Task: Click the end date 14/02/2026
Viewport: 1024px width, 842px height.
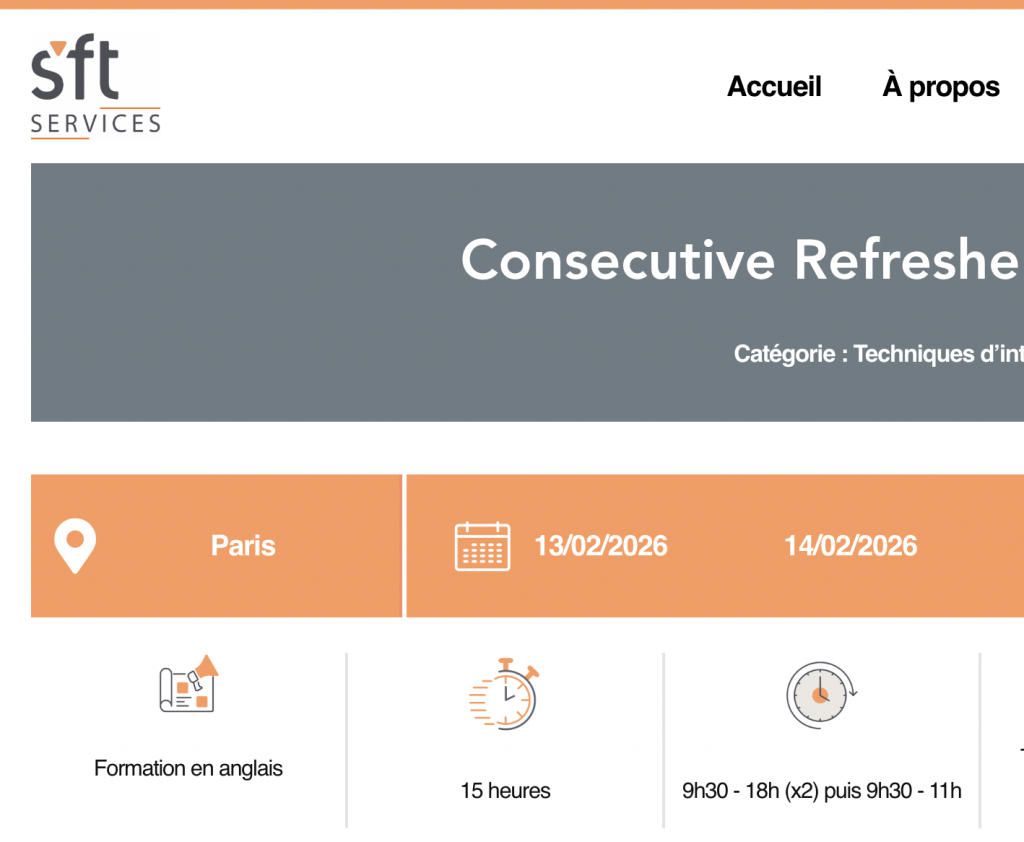Action: tap(850, 546)
